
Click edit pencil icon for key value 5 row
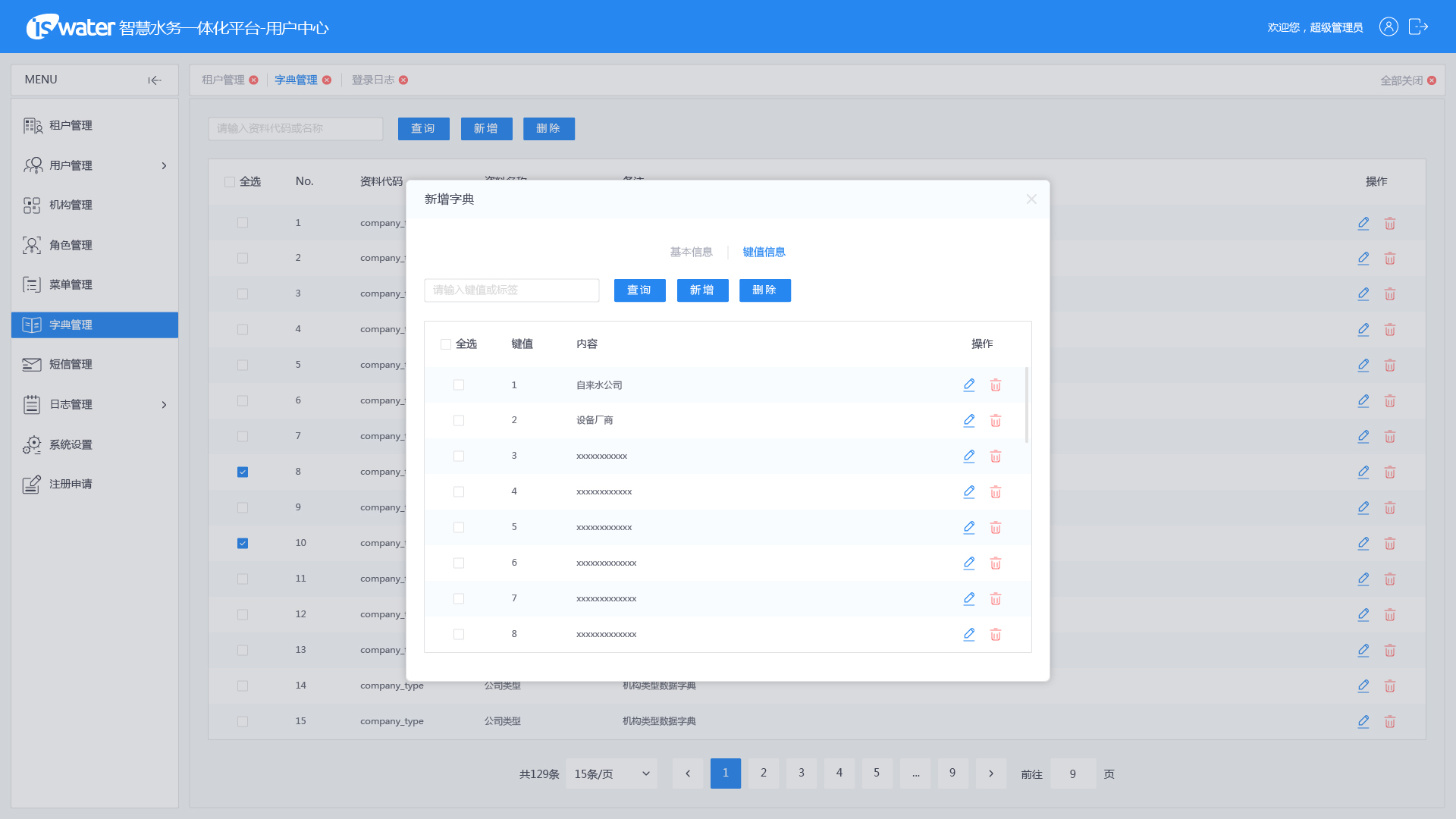(x=968, y=528)
